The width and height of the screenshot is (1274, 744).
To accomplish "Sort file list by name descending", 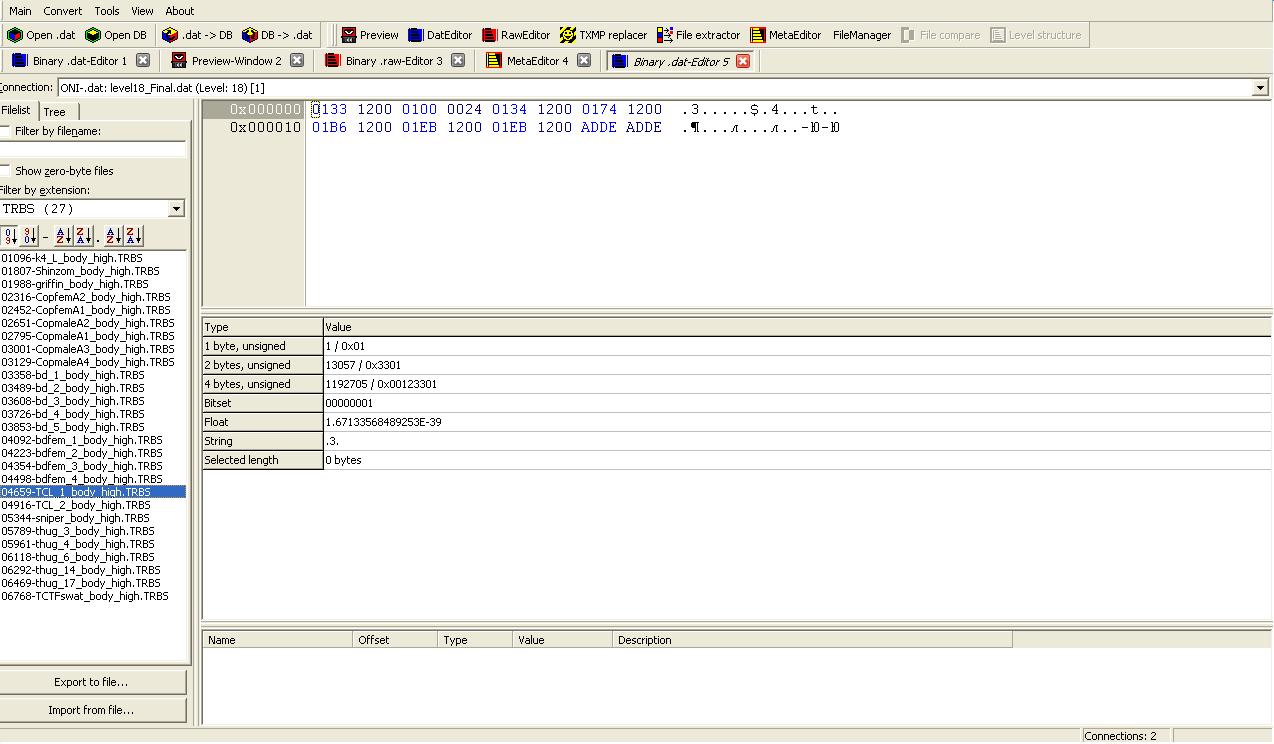I will 83,236.
